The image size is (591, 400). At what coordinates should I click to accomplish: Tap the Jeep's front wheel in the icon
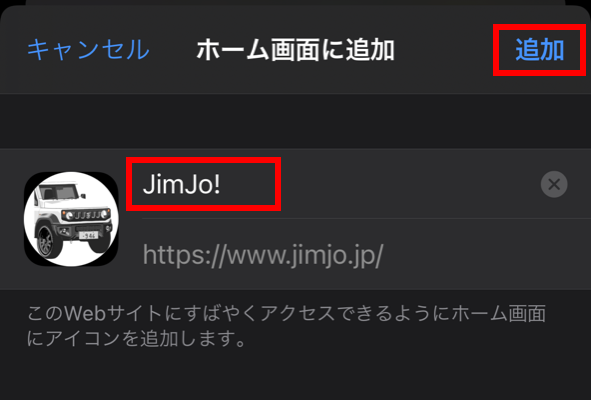point(48,242)
